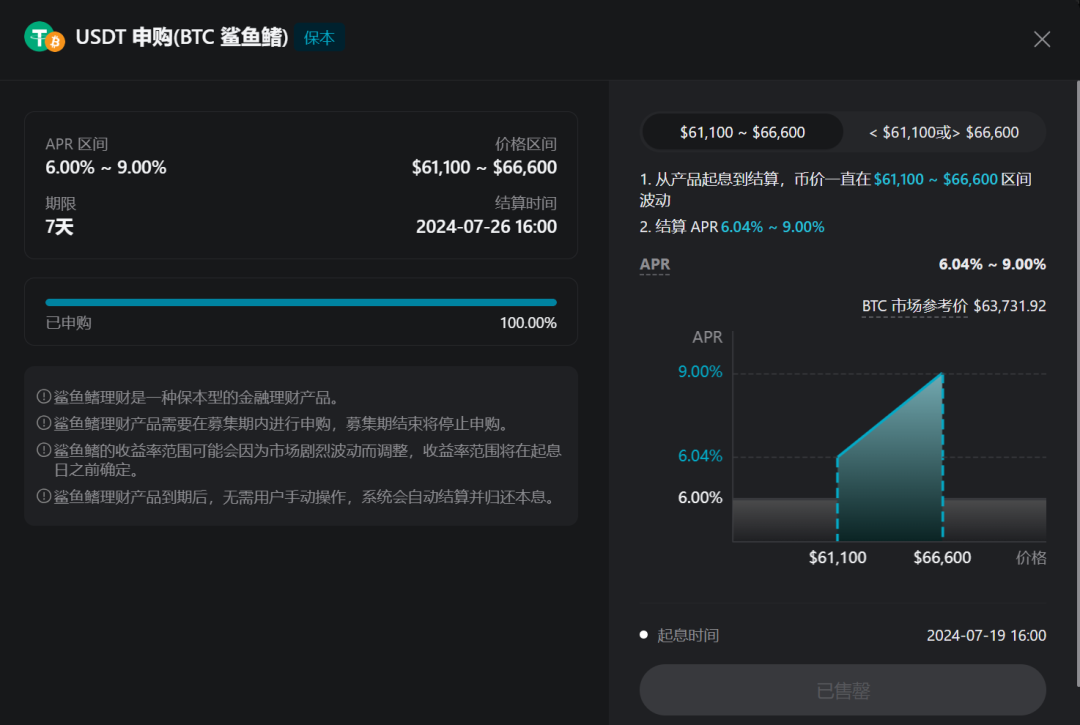Click the dialog's vertical scrollbar

point(1077,382)
